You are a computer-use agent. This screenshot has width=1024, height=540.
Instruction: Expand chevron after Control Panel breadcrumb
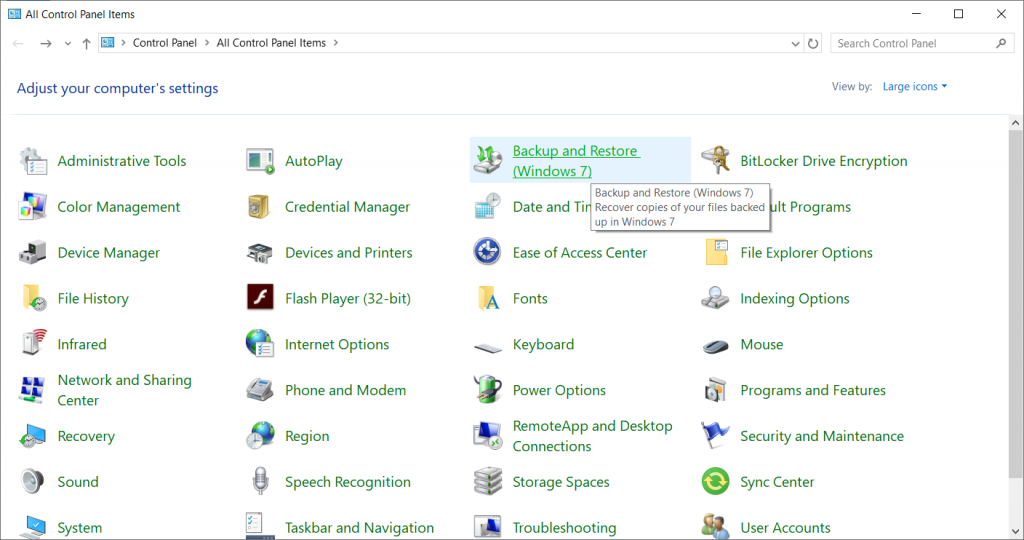coord(207,43)
